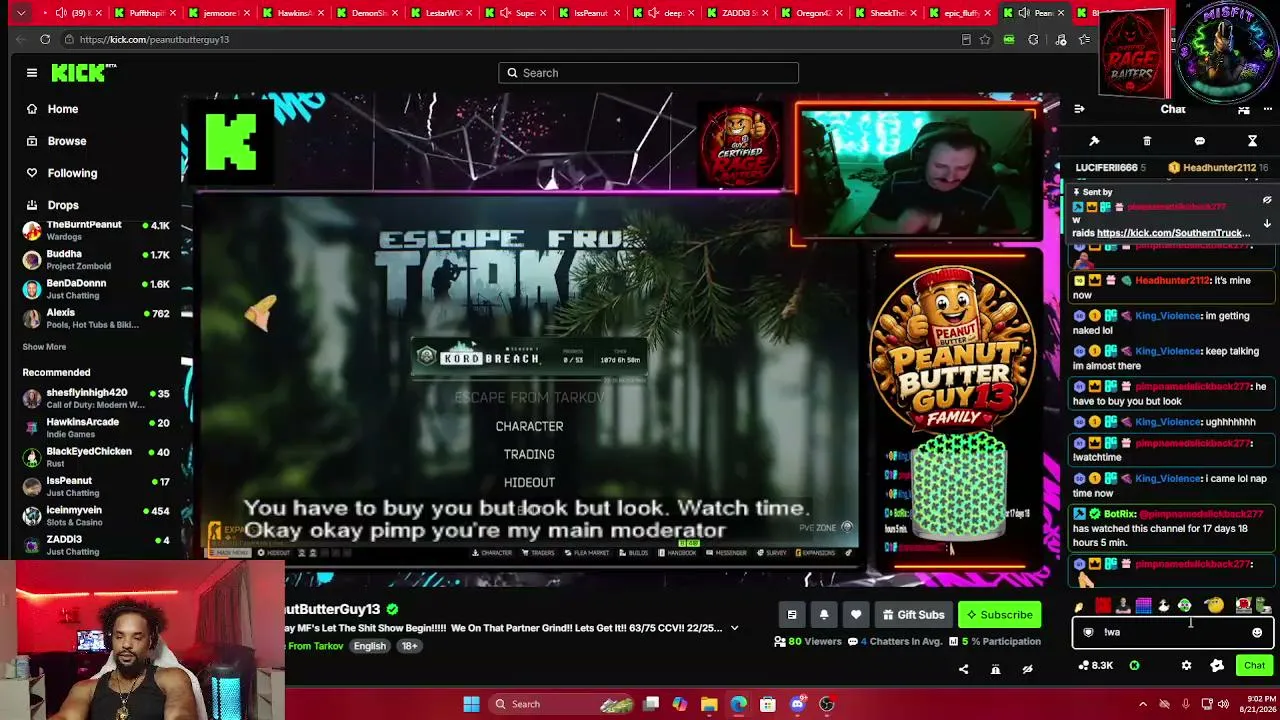This screenshot has width=1280, height=720.
Task: Open the emoji picker in chat
Action: (1257, 632)
